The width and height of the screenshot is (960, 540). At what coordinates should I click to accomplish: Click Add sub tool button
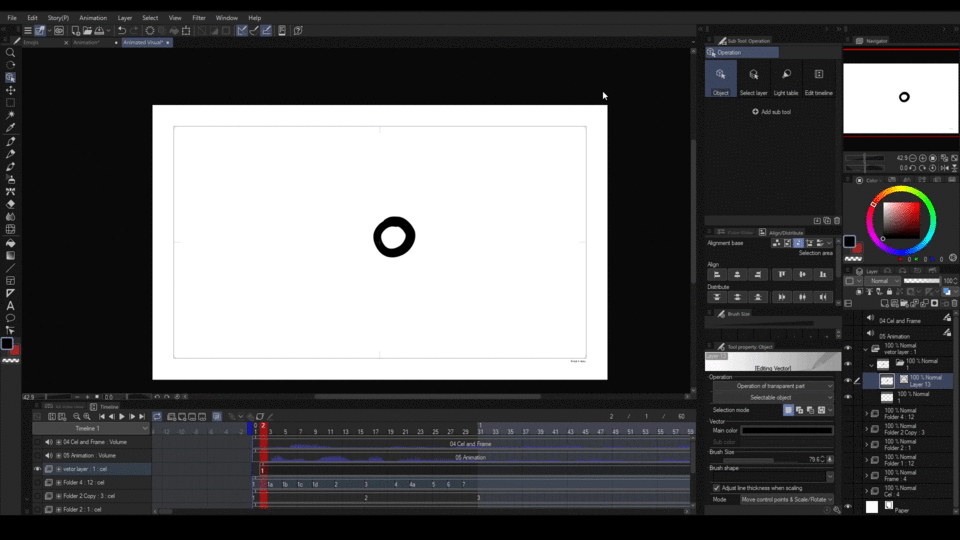(x=771, y=112)
